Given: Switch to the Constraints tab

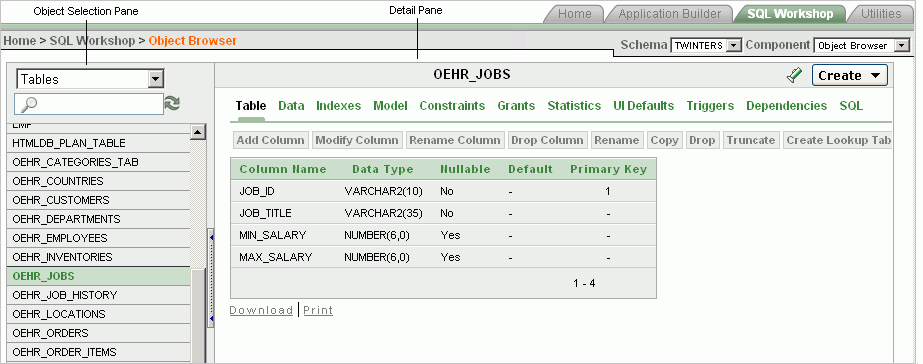Looking at the screenshot, I should tap(452, 106).
